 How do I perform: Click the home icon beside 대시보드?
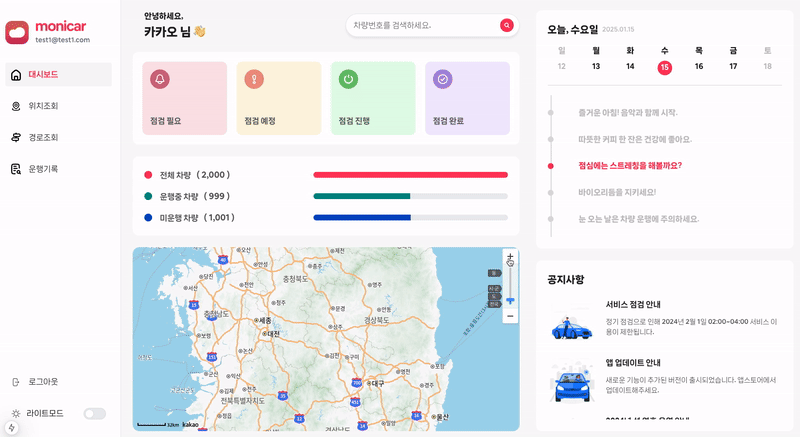[x=16, y=75]
